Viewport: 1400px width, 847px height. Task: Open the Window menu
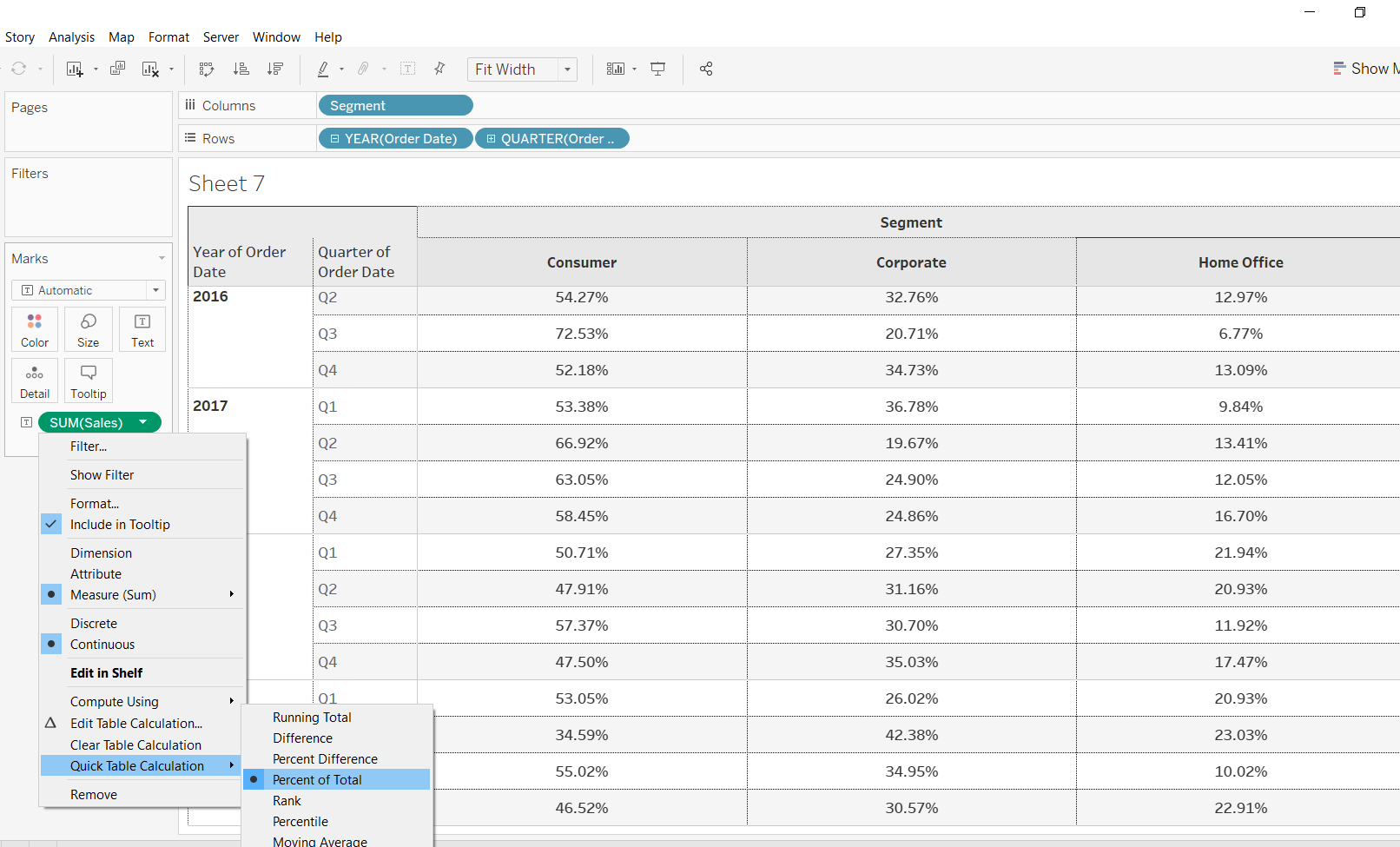[276, 37]
